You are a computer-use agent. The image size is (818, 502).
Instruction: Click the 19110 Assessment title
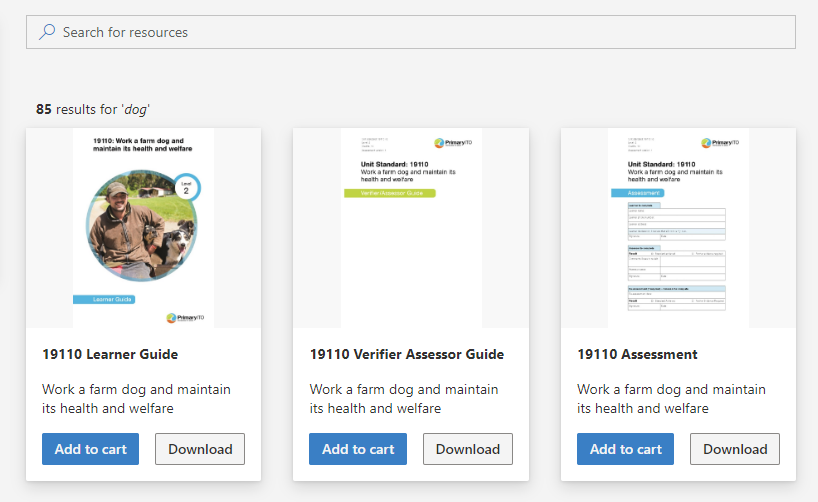tap(637, 354)
